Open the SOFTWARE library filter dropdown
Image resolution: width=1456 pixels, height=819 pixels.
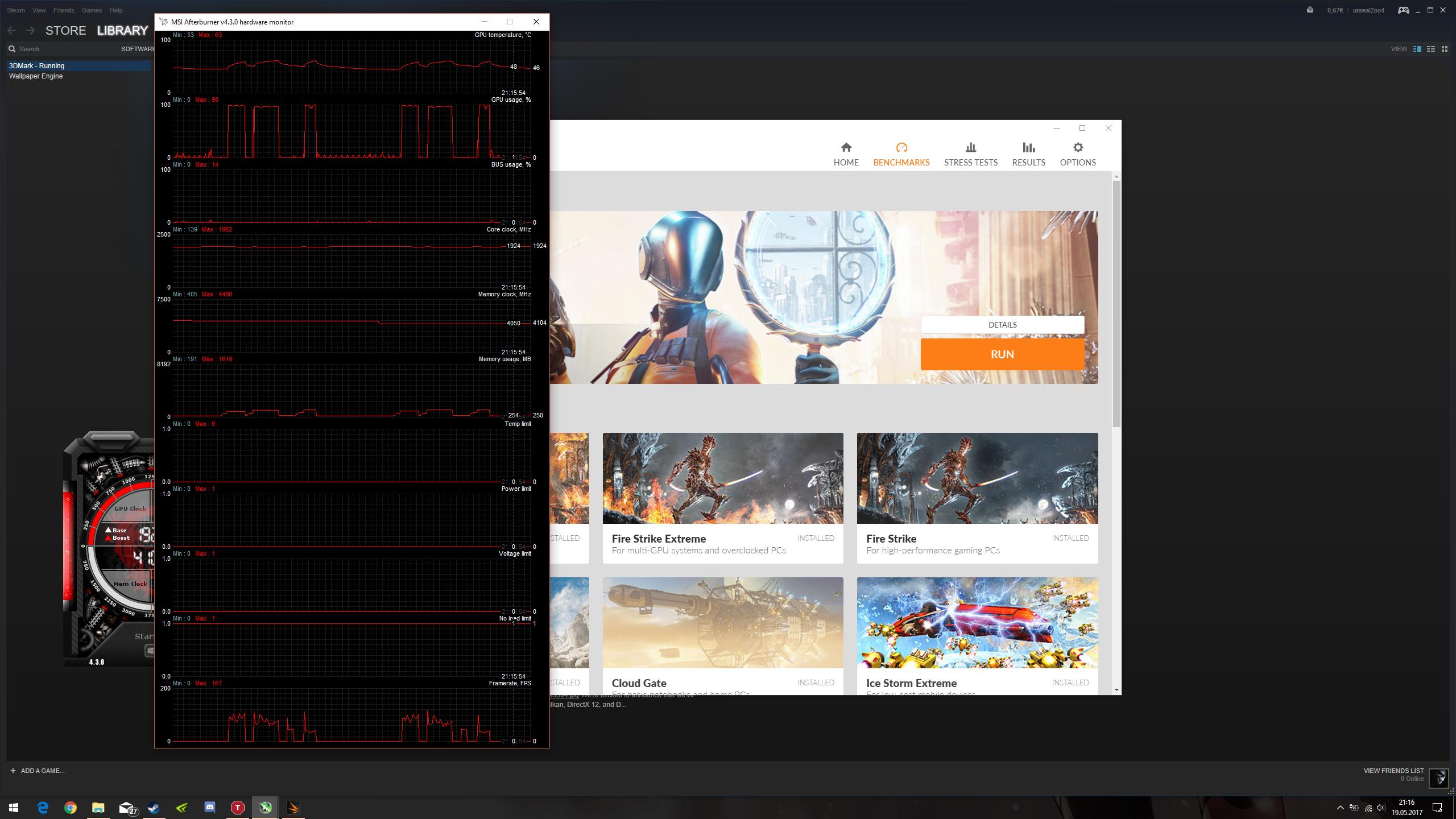pyautogui.click(x=137, y=49)
